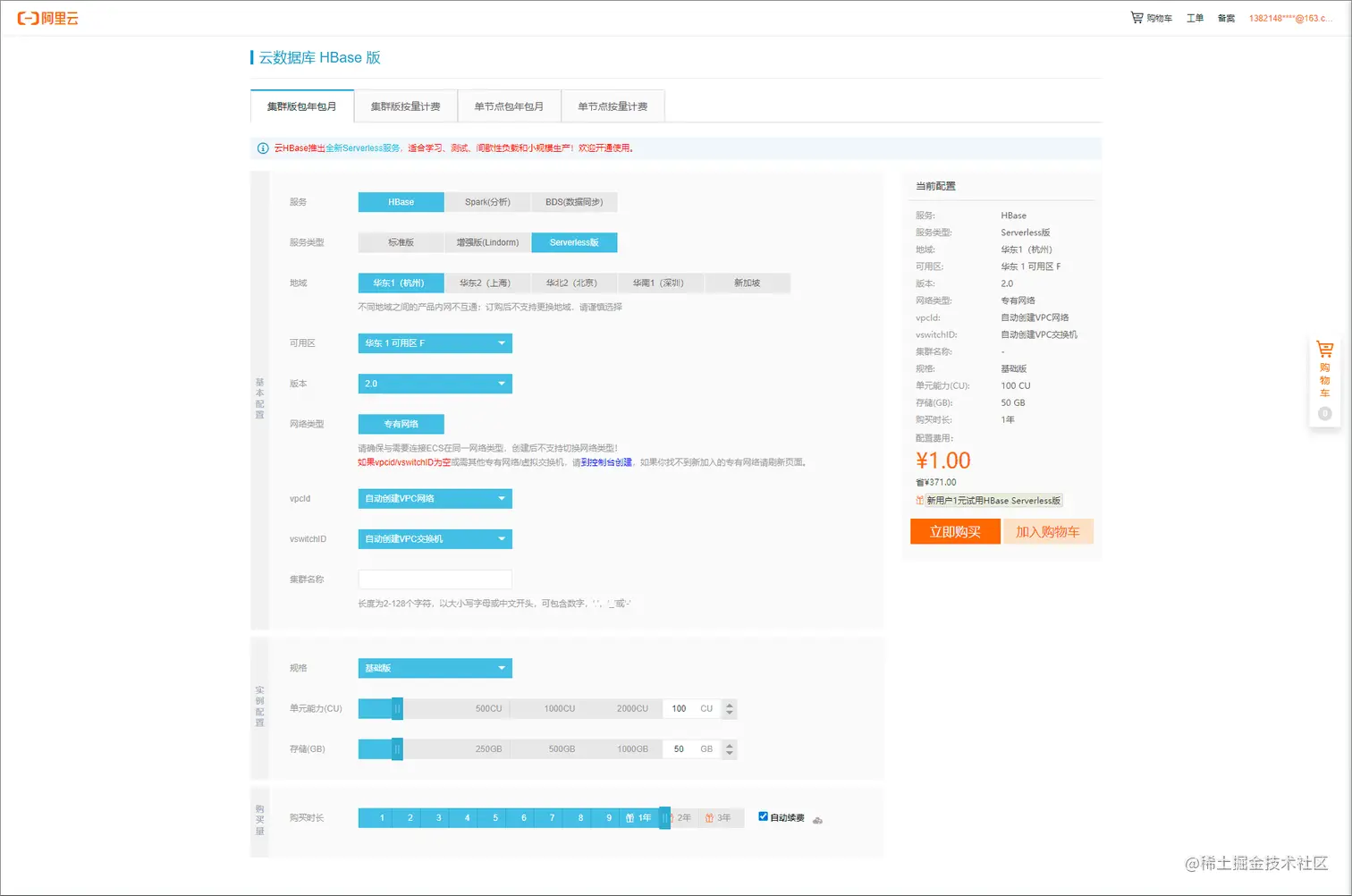The image size is (1352, 896).
Task: Open 工单 in top navigation
Action: click(x=1195, y=18)
